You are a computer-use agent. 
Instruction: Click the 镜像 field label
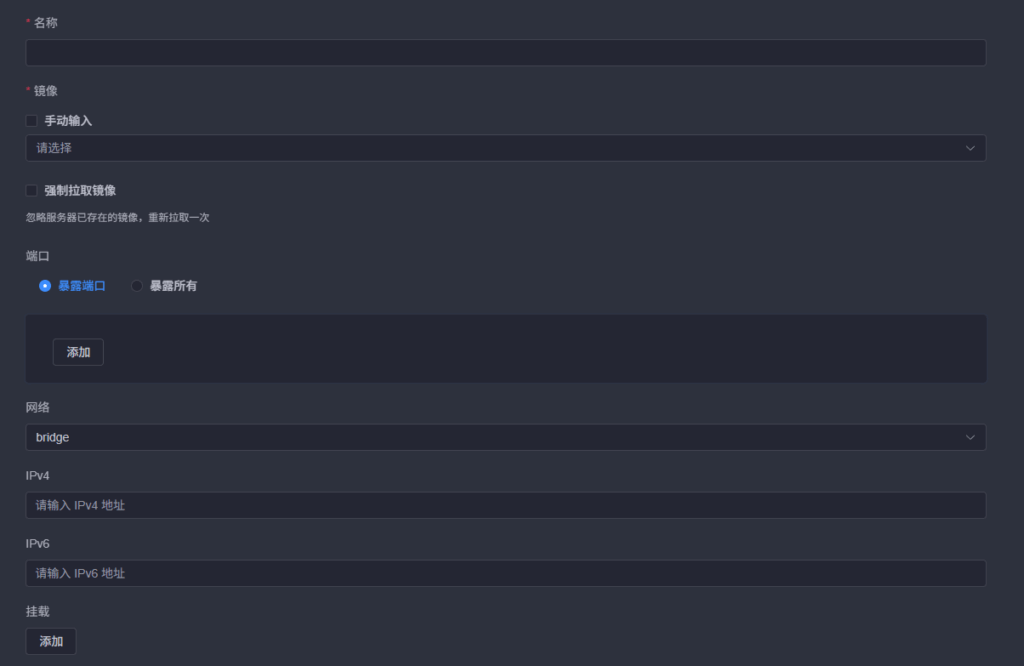45,91
